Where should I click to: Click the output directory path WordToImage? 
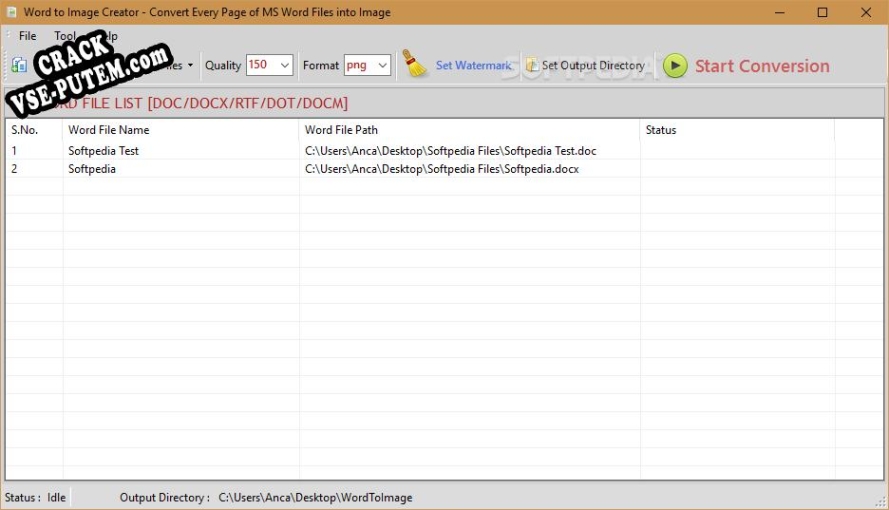[x=315, y=498]
